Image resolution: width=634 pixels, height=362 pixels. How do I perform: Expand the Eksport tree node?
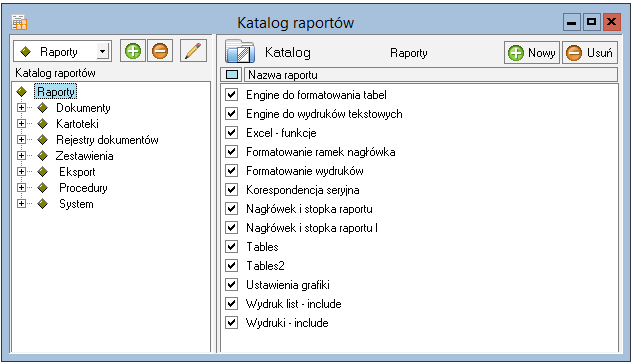coord(21,171)
